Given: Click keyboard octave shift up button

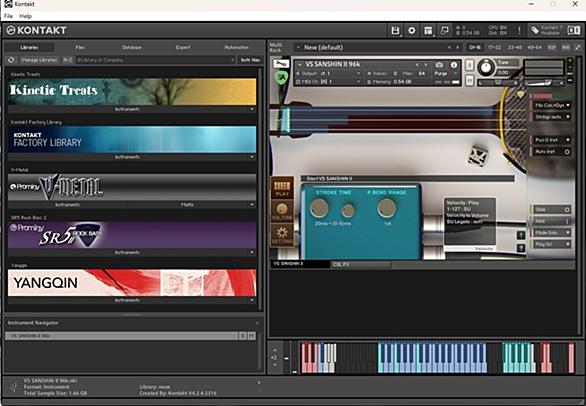Looking at the screenshot, I should pos(275,351).
